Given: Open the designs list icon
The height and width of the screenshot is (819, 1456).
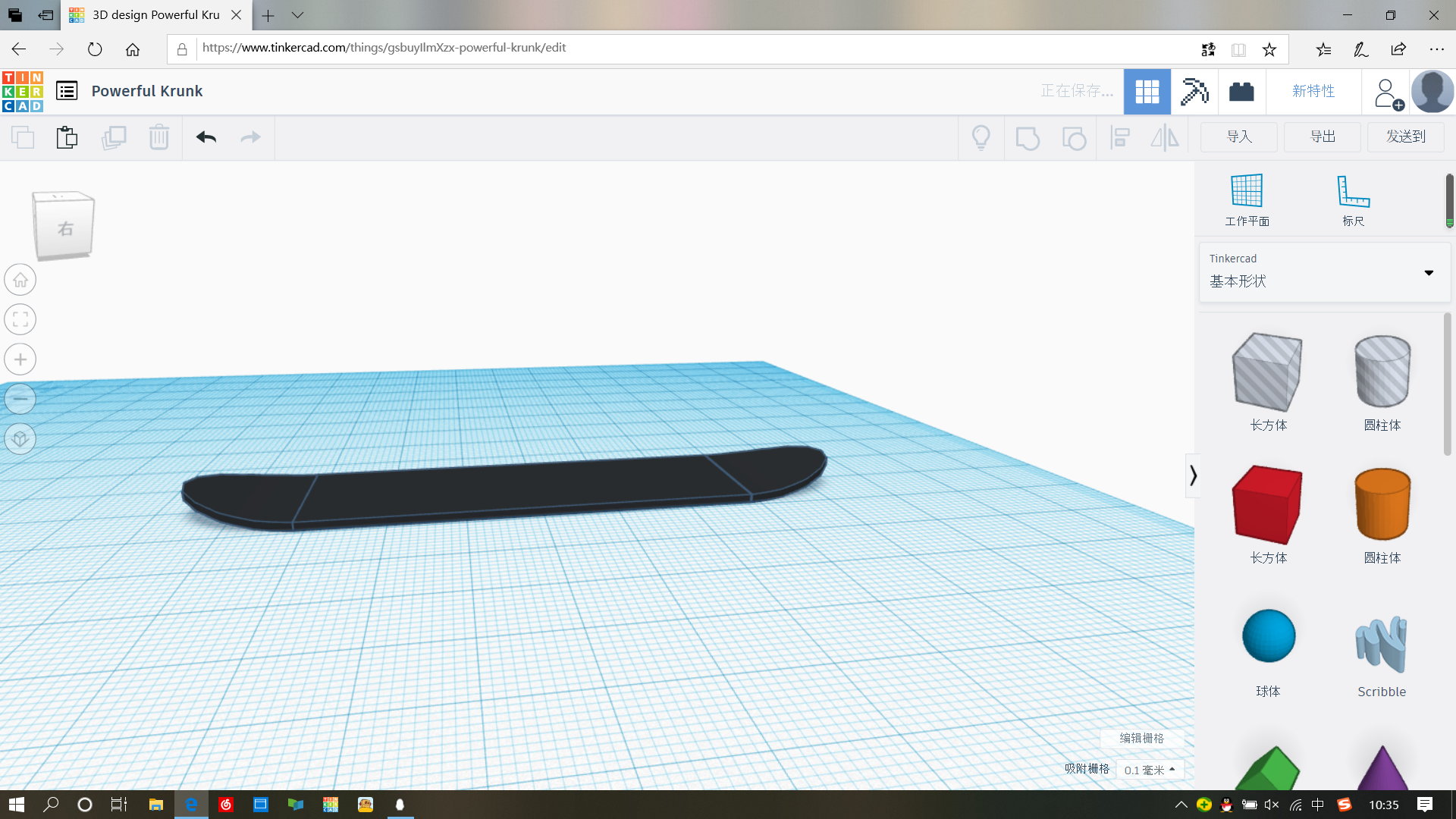Looking at the screenshot, I should click(67, 91).
